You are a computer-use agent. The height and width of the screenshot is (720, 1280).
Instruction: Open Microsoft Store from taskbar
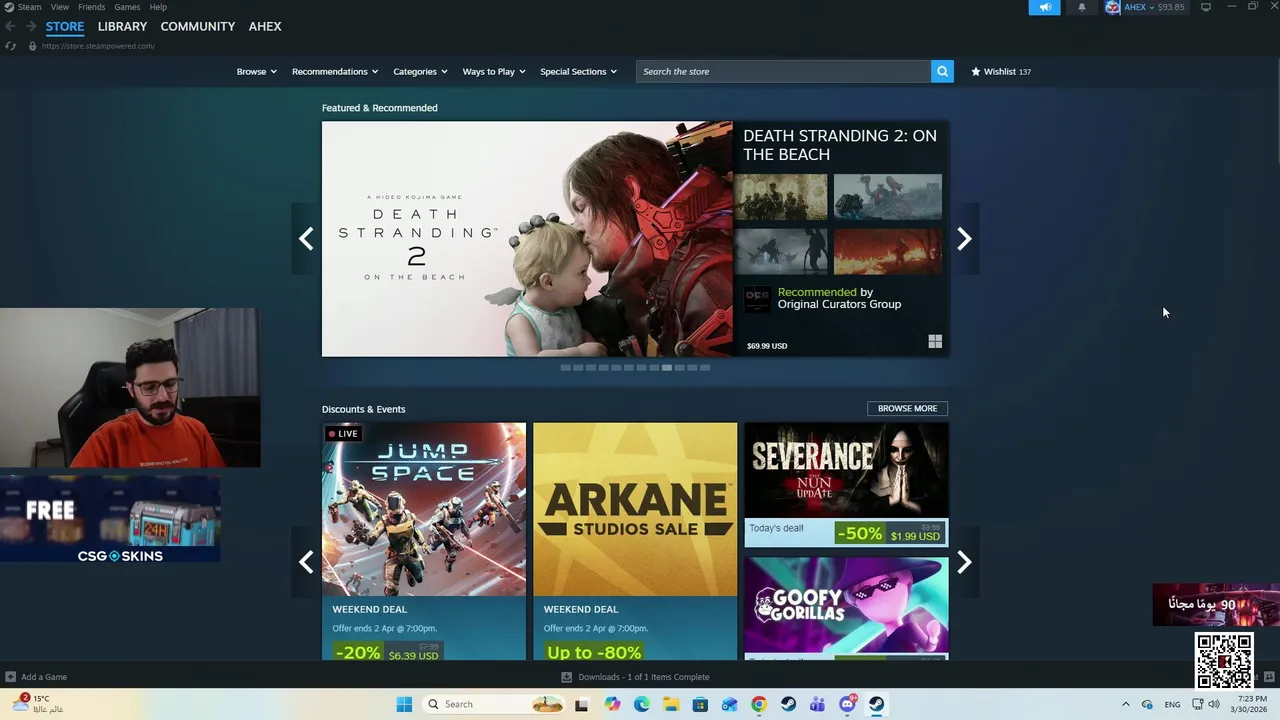point(700,704)
